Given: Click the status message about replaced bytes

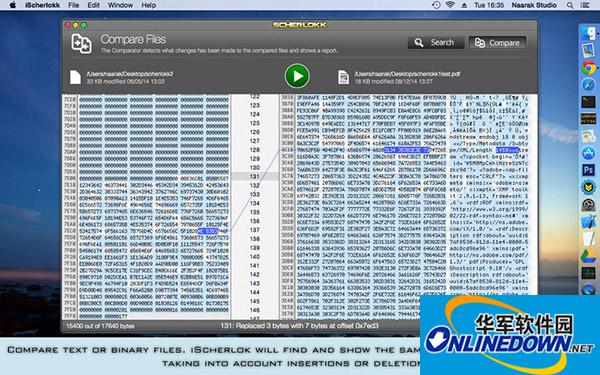Looking at the screenshot, I should click(299, 326).
